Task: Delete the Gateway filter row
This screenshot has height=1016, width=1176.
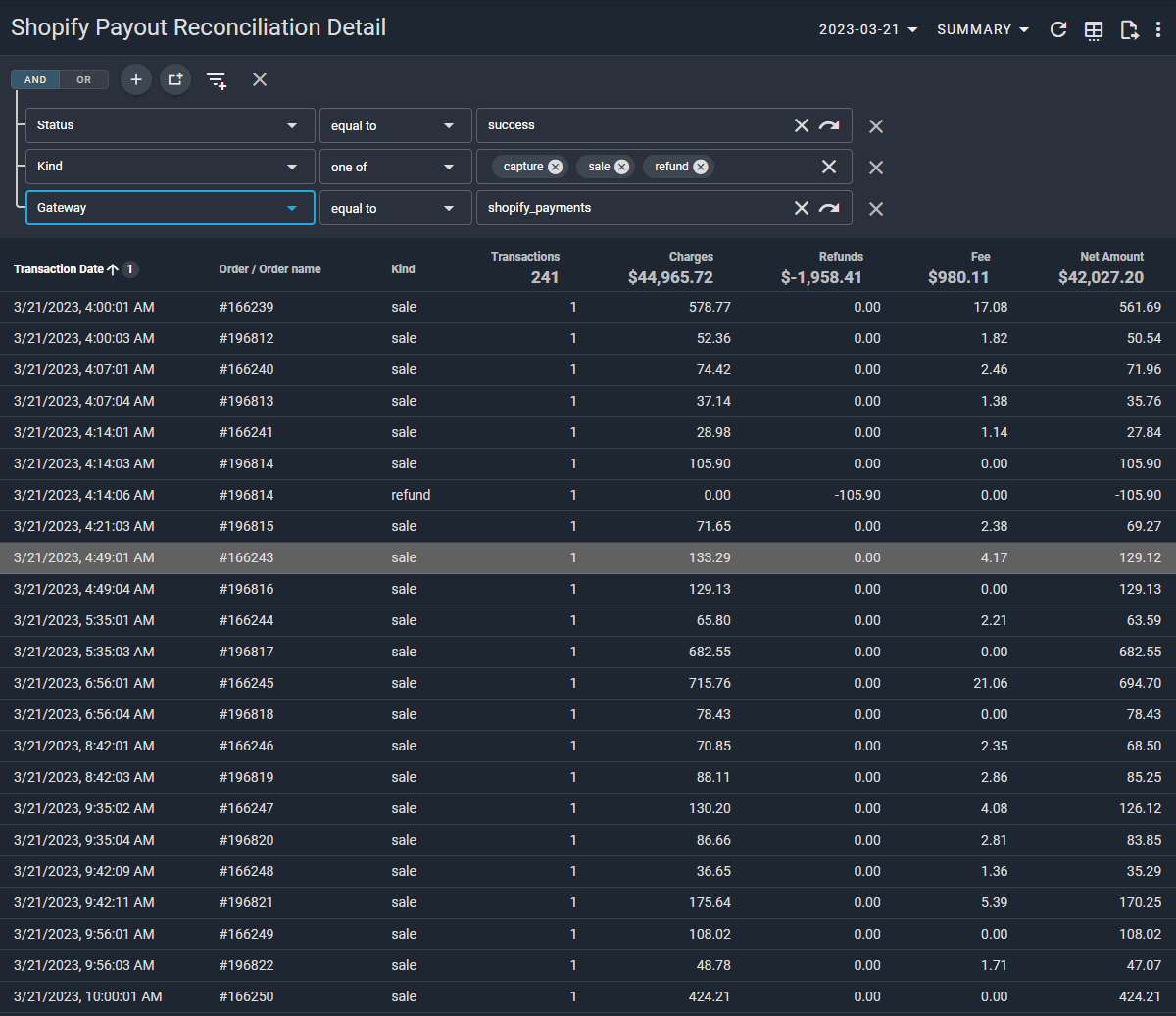Action: [876, 209]
